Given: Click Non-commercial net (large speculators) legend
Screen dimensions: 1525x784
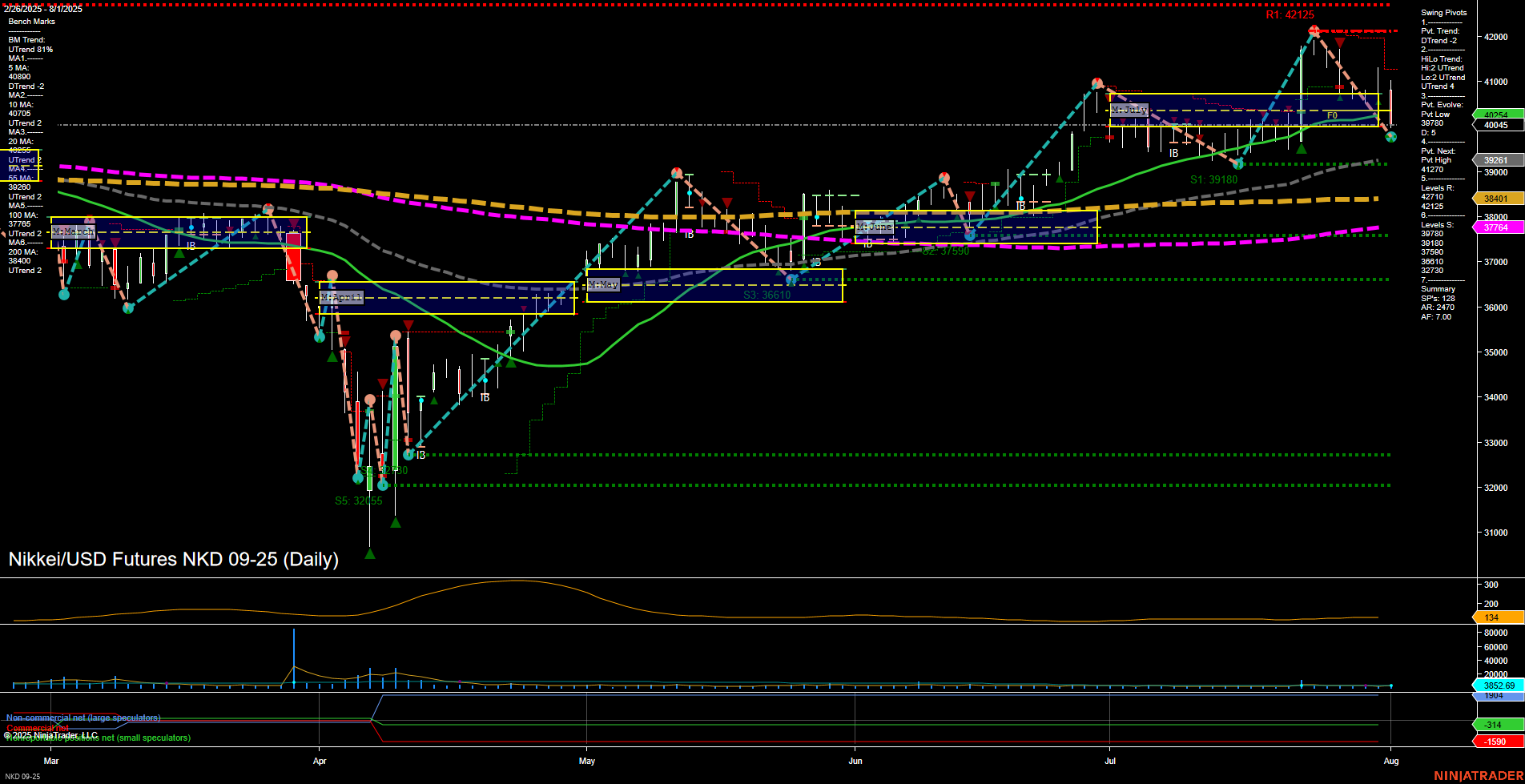Looking at the screenshot, I should click(83, 718).
